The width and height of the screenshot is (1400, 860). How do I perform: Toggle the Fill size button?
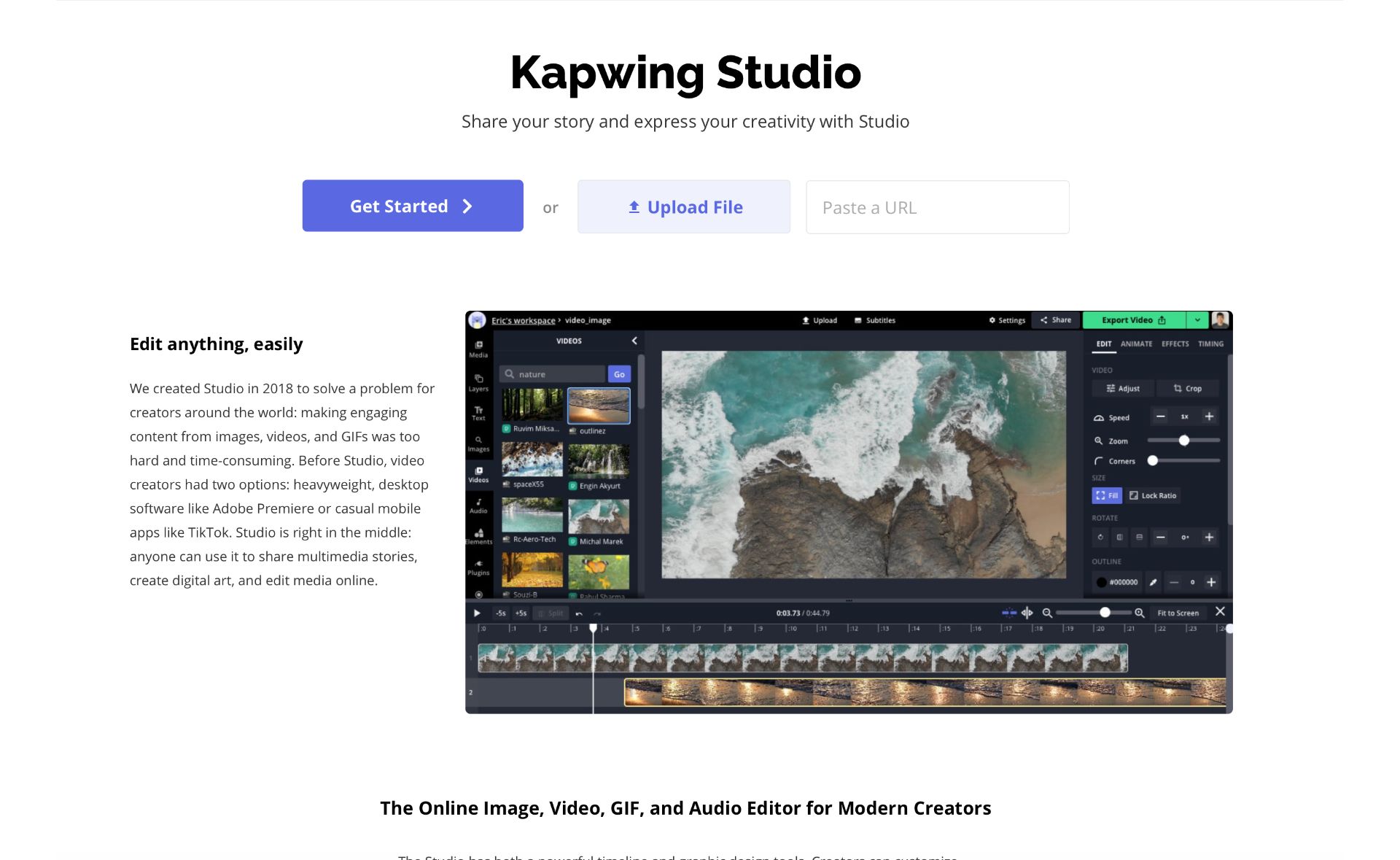(x=1106, y=495)
